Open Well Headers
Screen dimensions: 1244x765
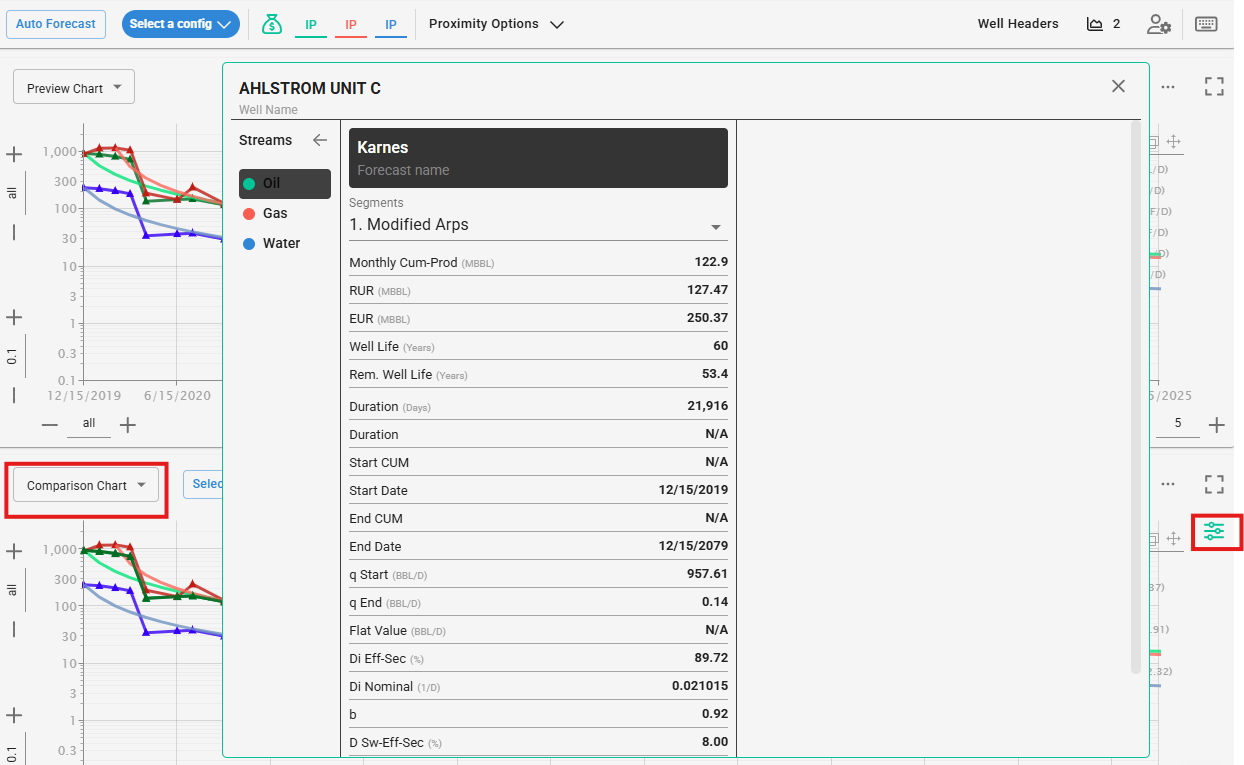tap(1018, 24)
